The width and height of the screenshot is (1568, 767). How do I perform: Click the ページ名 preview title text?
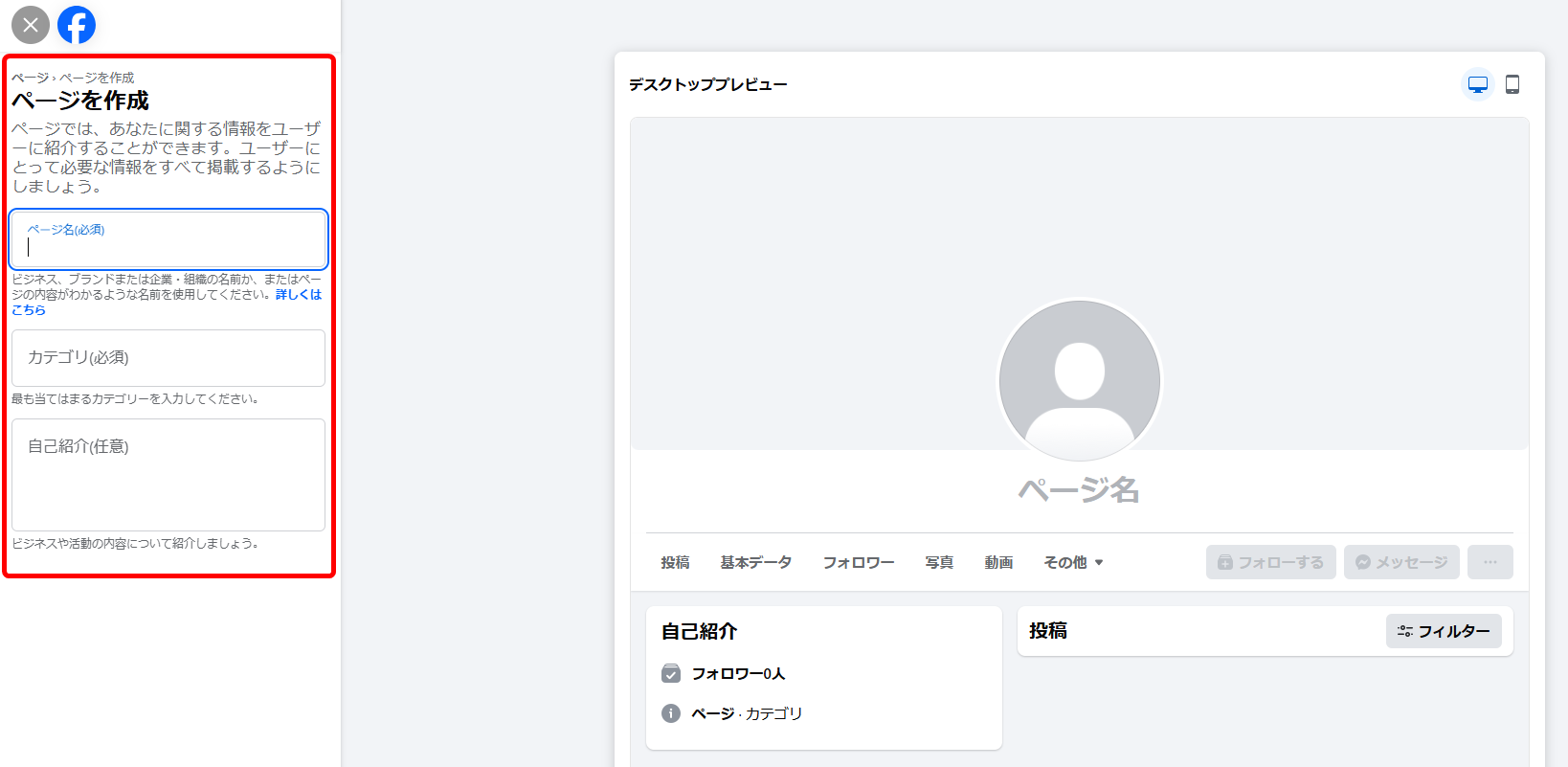click(x=1079, y=490)
